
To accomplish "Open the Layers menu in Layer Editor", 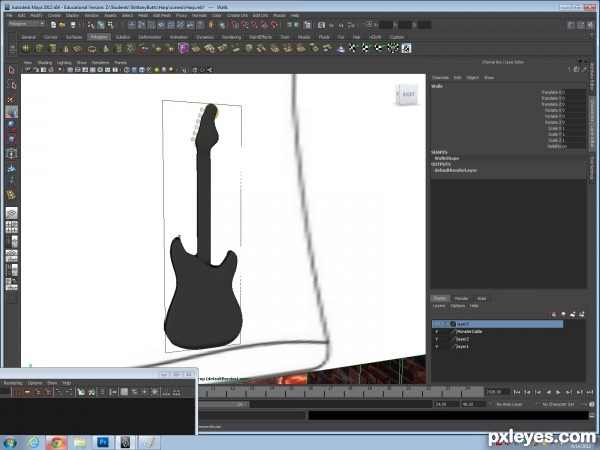I will [x=439, y=306].
